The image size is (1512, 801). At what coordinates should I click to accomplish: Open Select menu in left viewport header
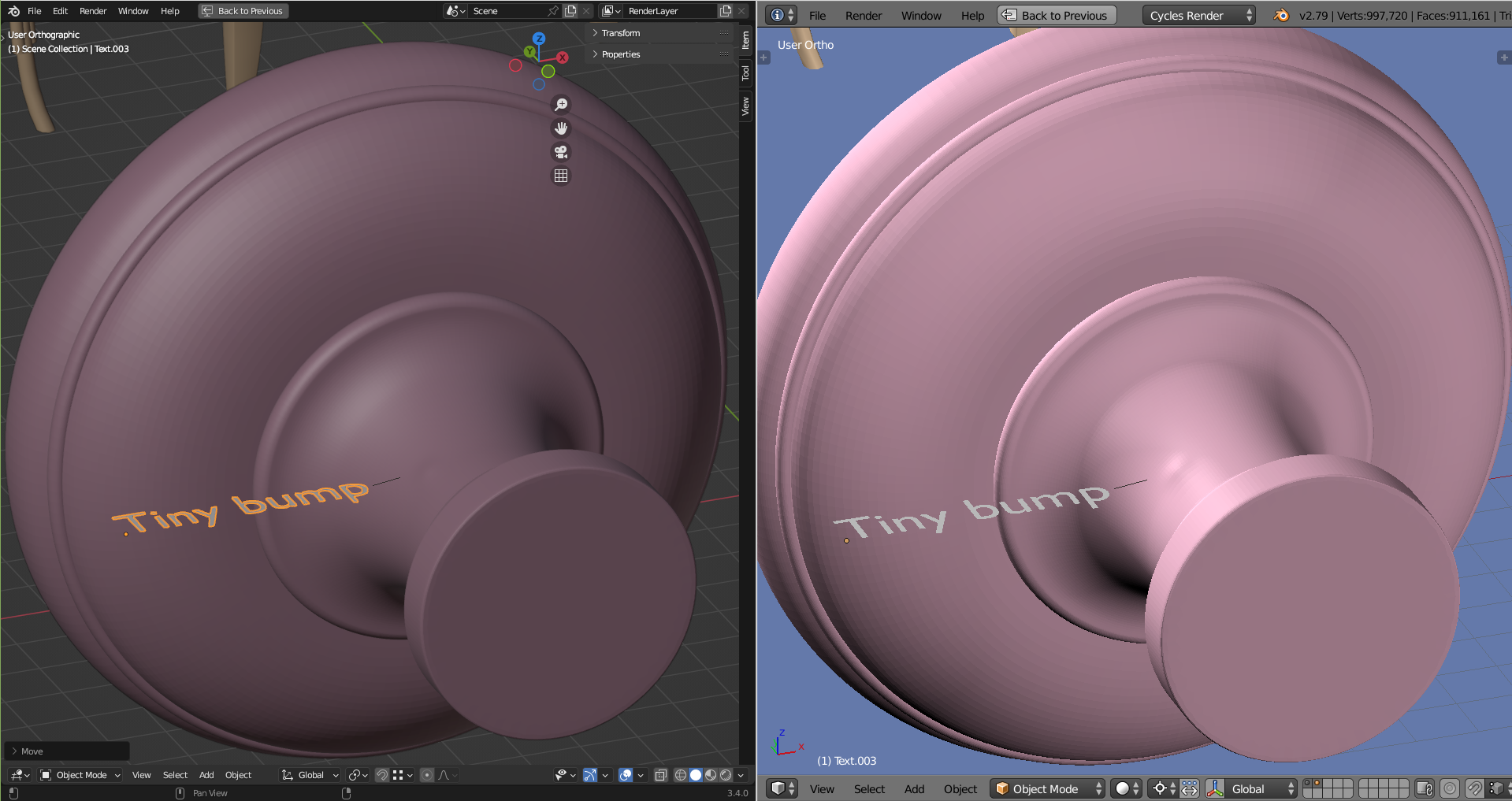pyautogui.click(x=175, y=775)
